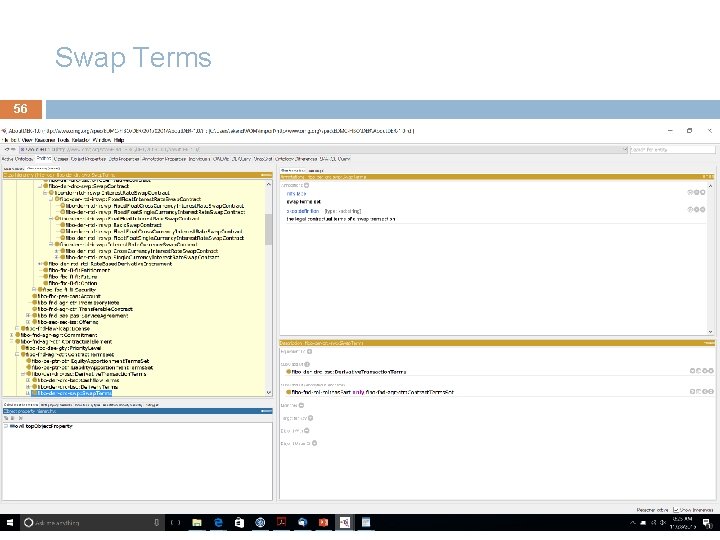The width and height of the screenshot is (720, 540).
Task: Open the Refactor menu
Action: pyautogui.click(x=80, y=140)
